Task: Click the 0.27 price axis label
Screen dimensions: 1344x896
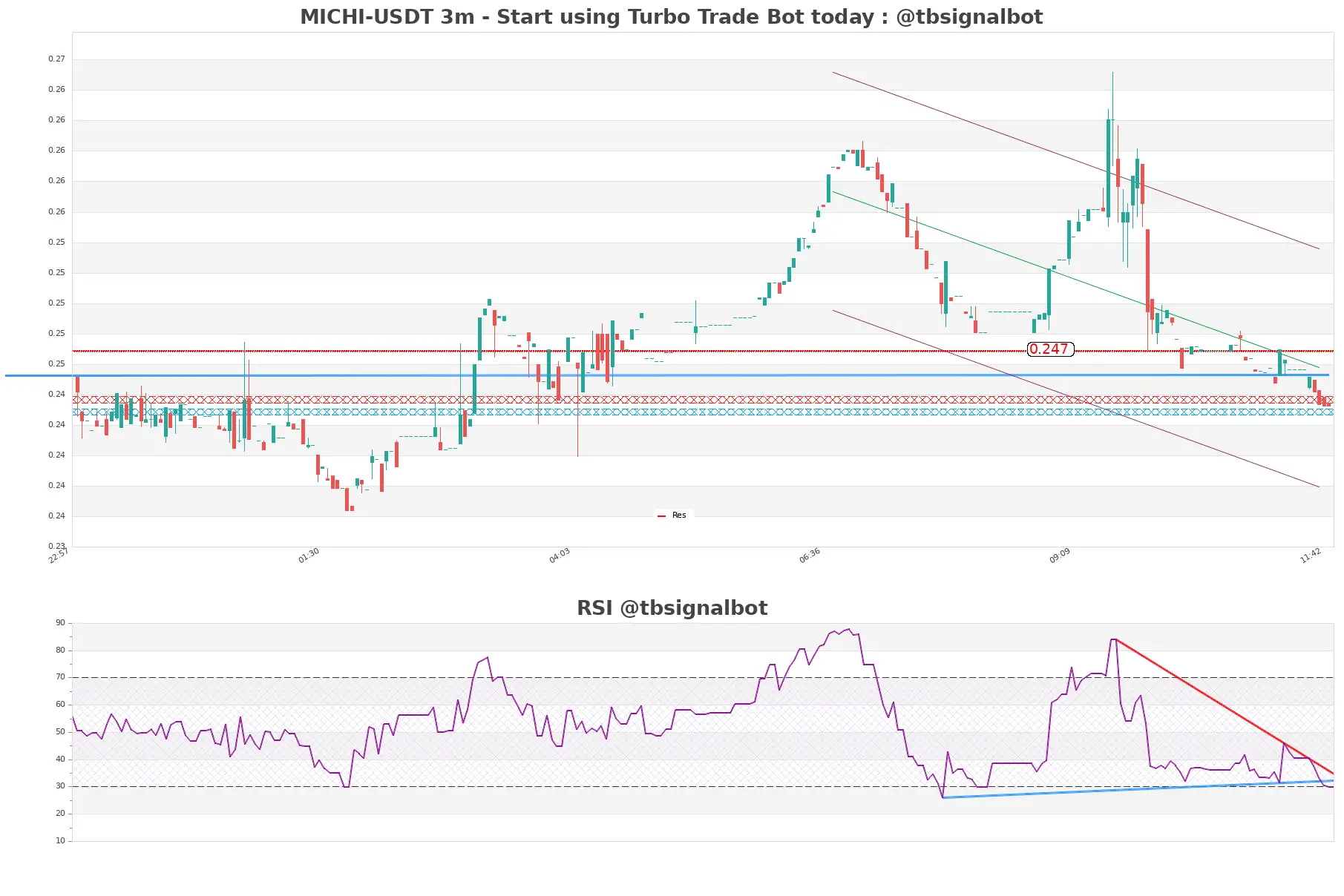Action: (x=56, y=59)
